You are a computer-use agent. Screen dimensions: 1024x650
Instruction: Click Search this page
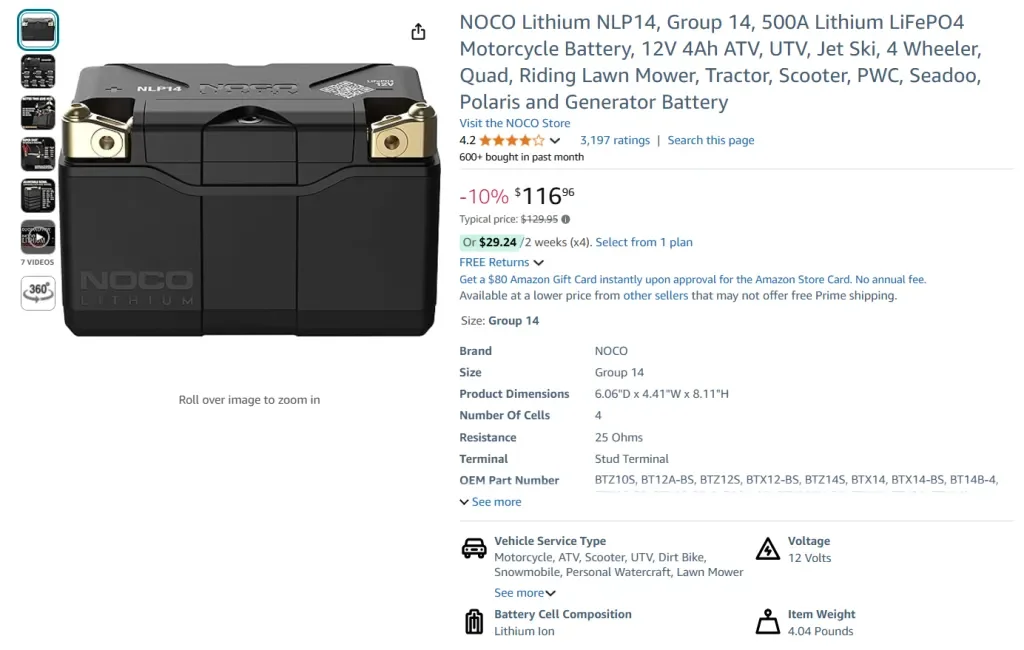(710, 140)
